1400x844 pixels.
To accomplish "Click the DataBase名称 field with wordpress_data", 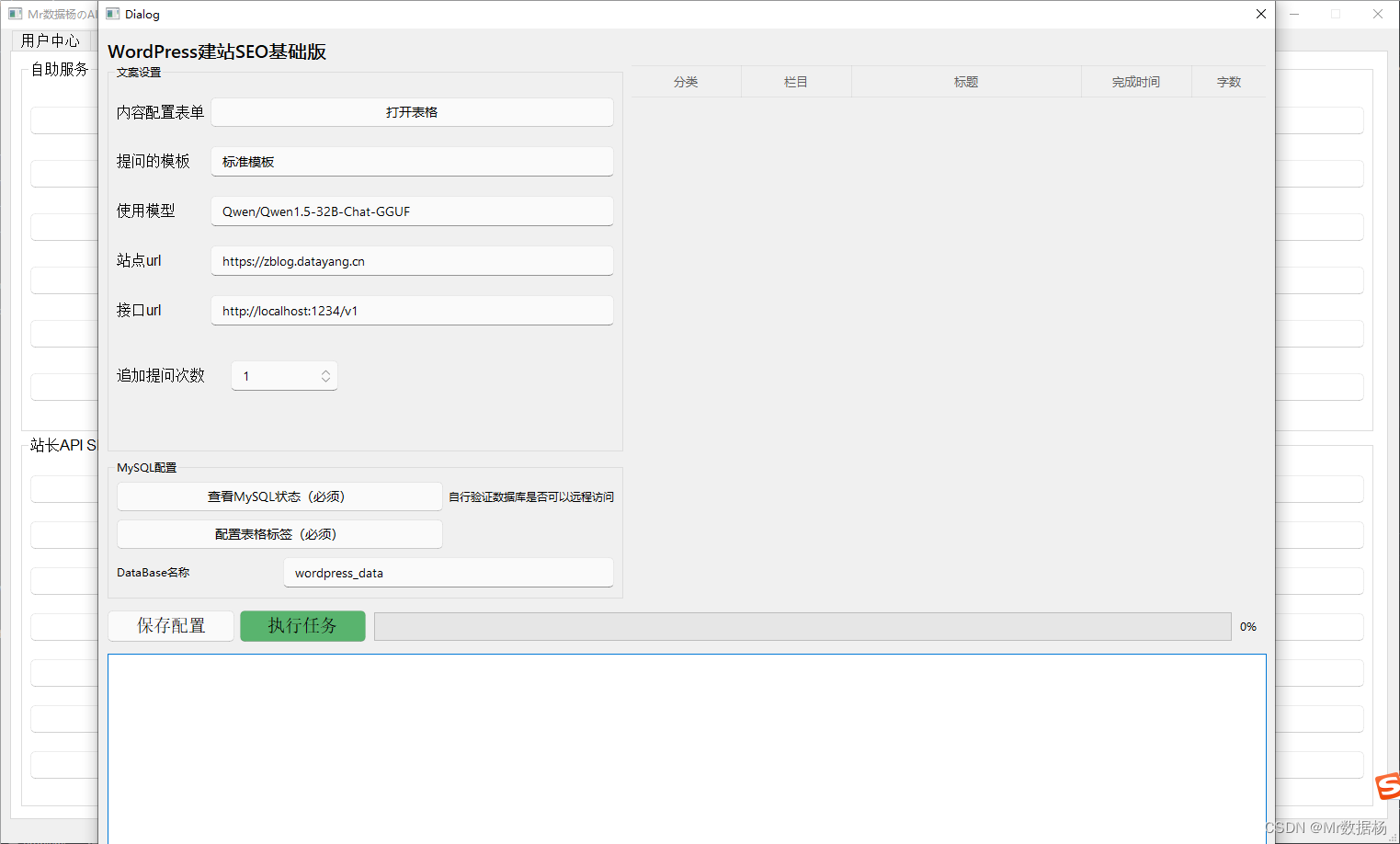I will coord(449,573).
